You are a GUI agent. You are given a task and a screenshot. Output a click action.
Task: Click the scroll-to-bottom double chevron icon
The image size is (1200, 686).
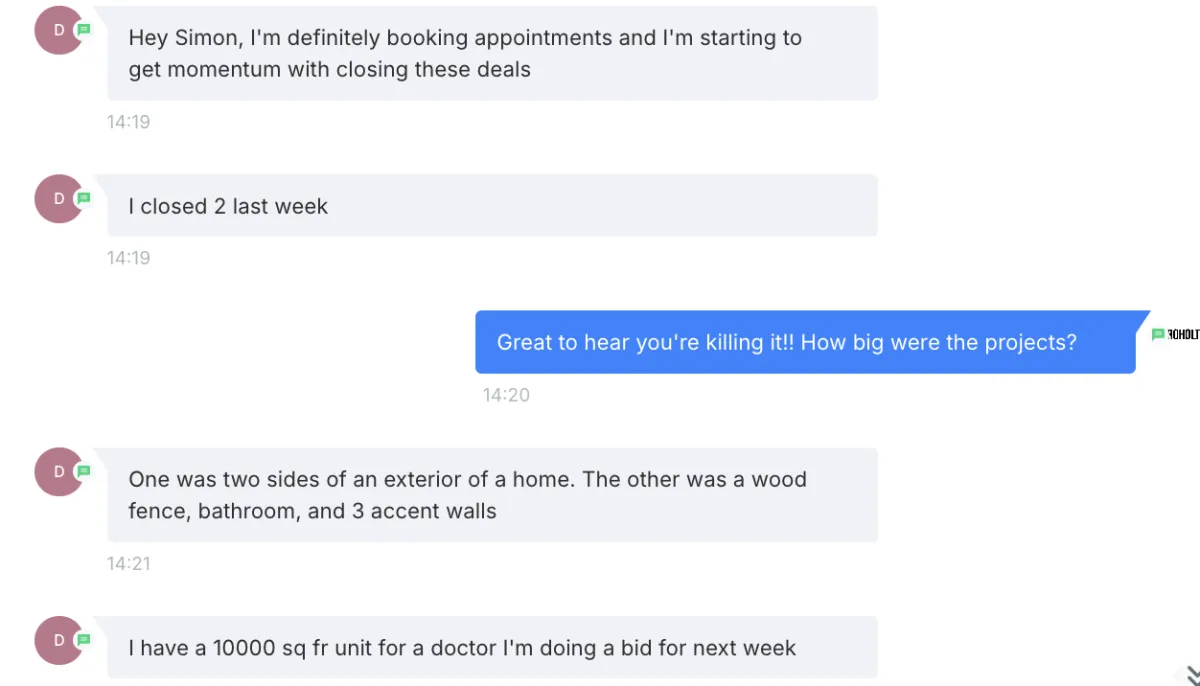click(x=1193, y=675)
